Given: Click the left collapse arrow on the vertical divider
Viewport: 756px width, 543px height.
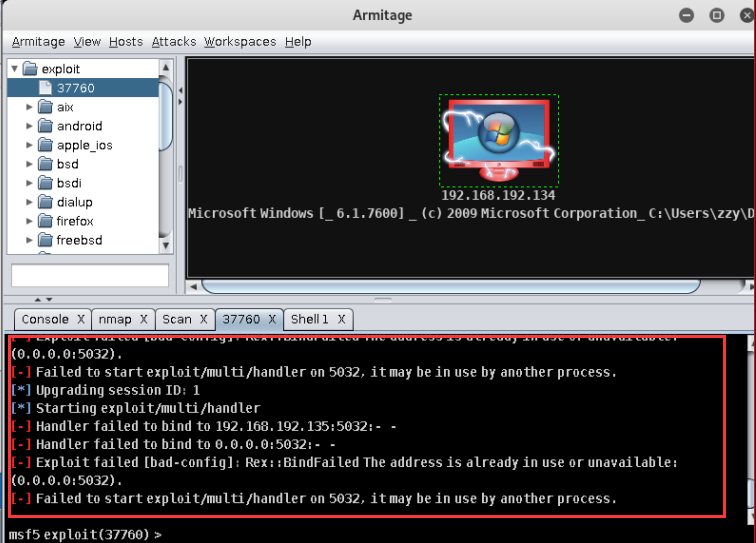Looking at the screenshot, I should click(180, 90).
